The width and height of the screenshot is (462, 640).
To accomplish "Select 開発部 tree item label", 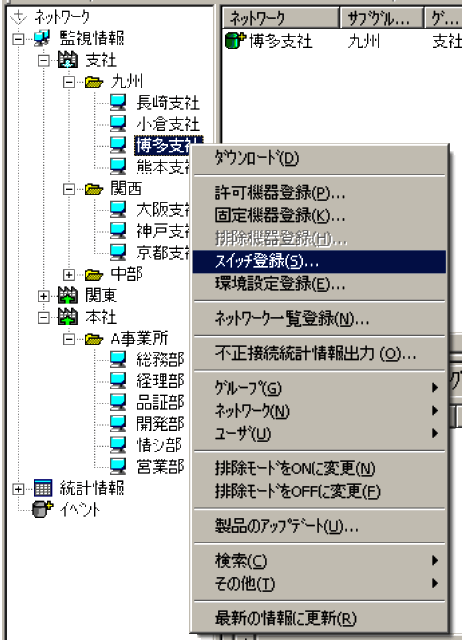I will [160, 423].
